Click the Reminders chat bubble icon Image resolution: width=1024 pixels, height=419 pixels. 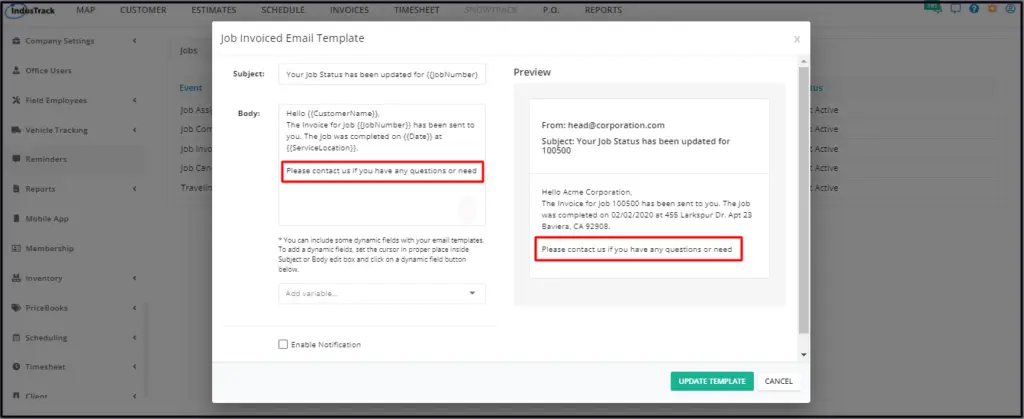[16, 159]
